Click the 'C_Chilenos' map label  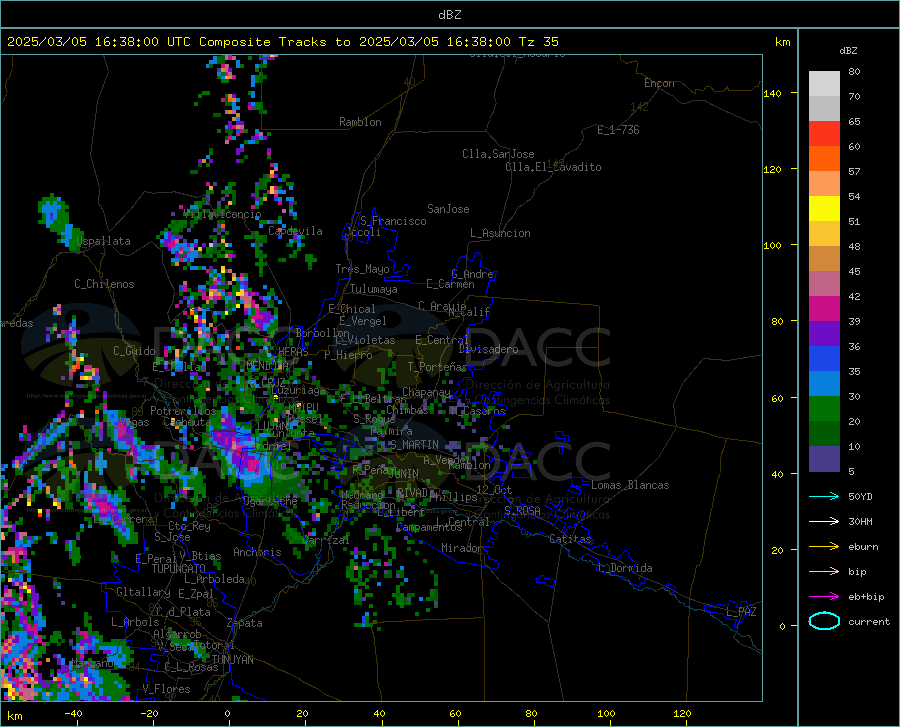point(104,284)
